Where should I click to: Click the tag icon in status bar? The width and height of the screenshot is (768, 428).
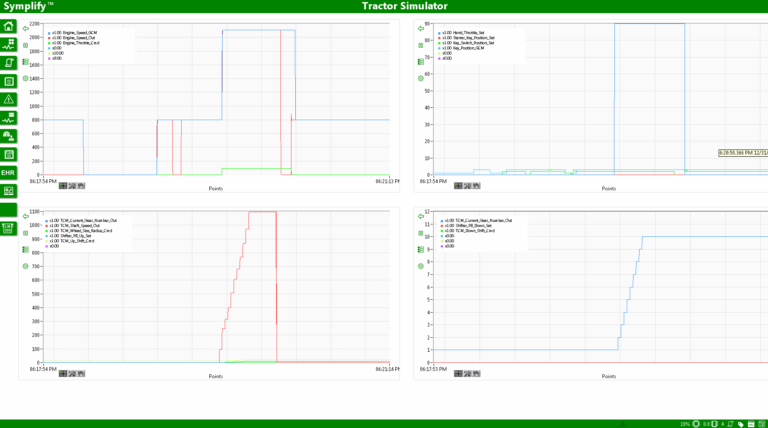pos(741,424)
